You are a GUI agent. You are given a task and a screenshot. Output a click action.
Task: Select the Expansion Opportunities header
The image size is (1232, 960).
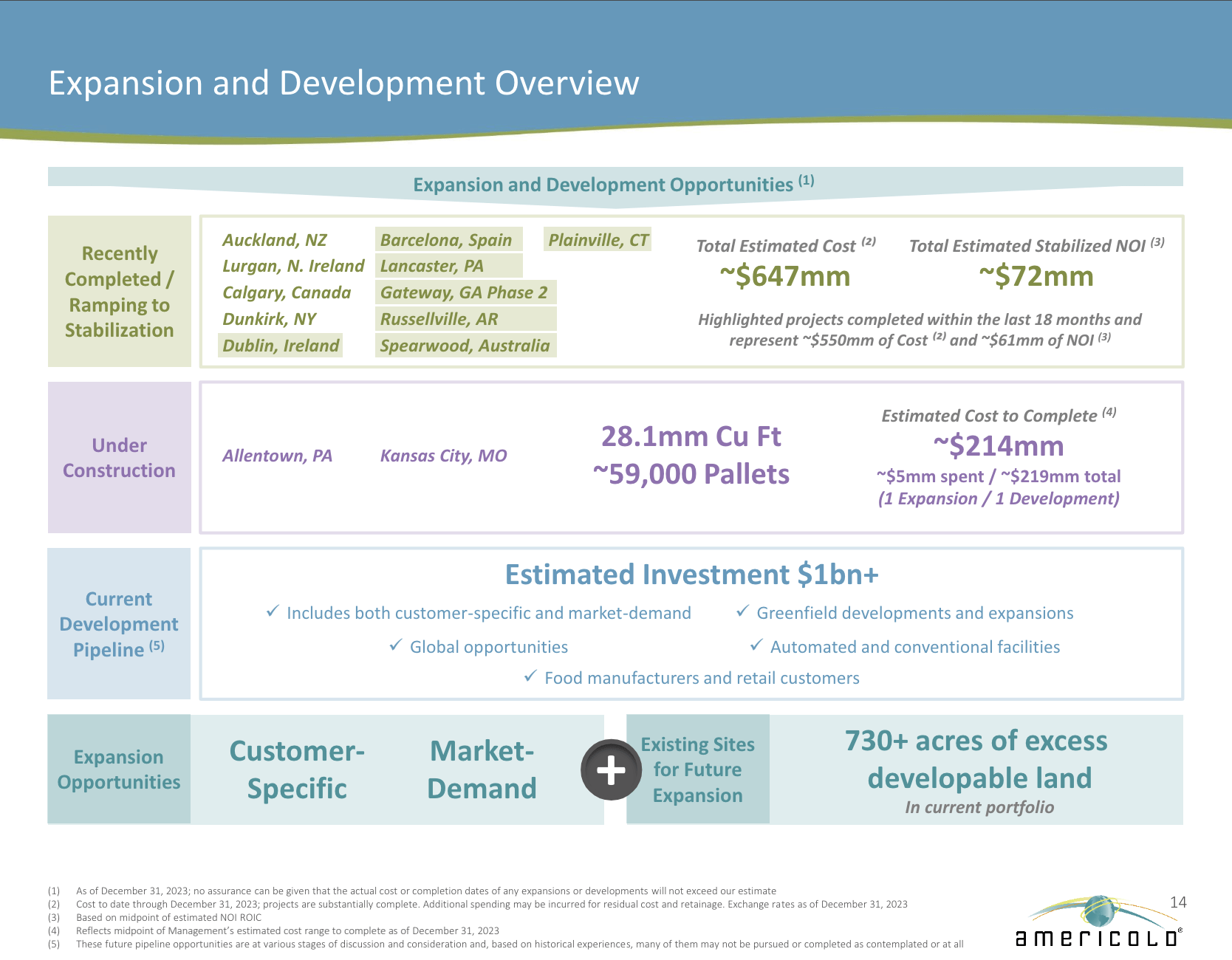click(x=119, y=769)
